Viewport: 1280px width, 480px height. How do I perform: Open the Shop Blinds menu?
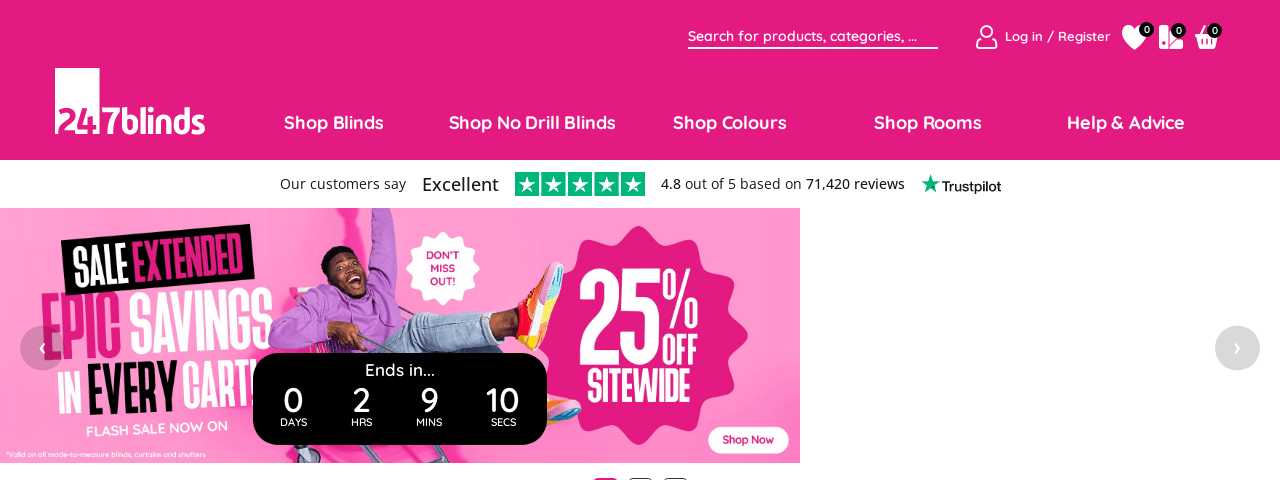(334, 123)
